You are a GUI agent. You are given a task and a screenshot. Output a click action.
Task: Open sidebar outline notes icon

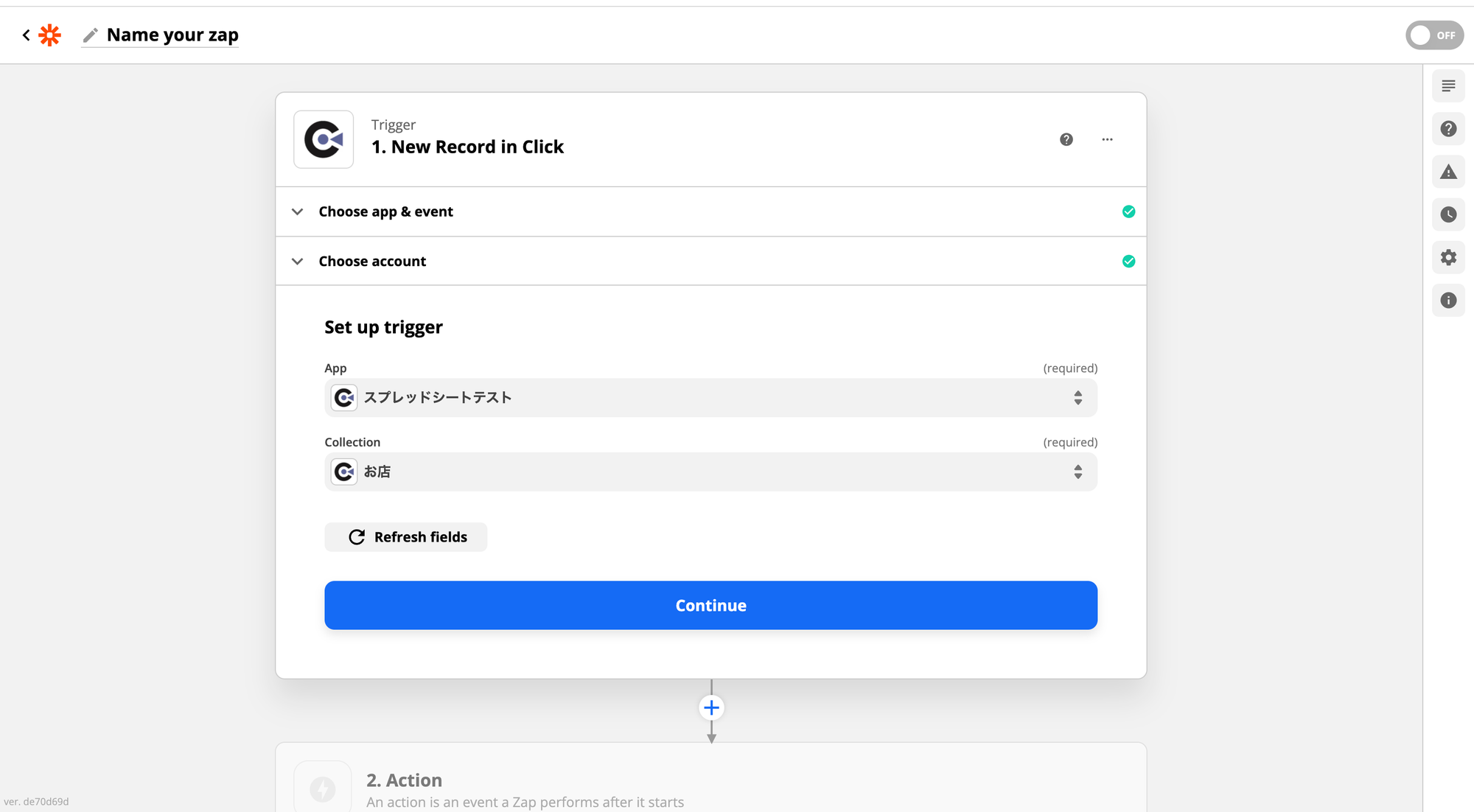point(1448,86)
